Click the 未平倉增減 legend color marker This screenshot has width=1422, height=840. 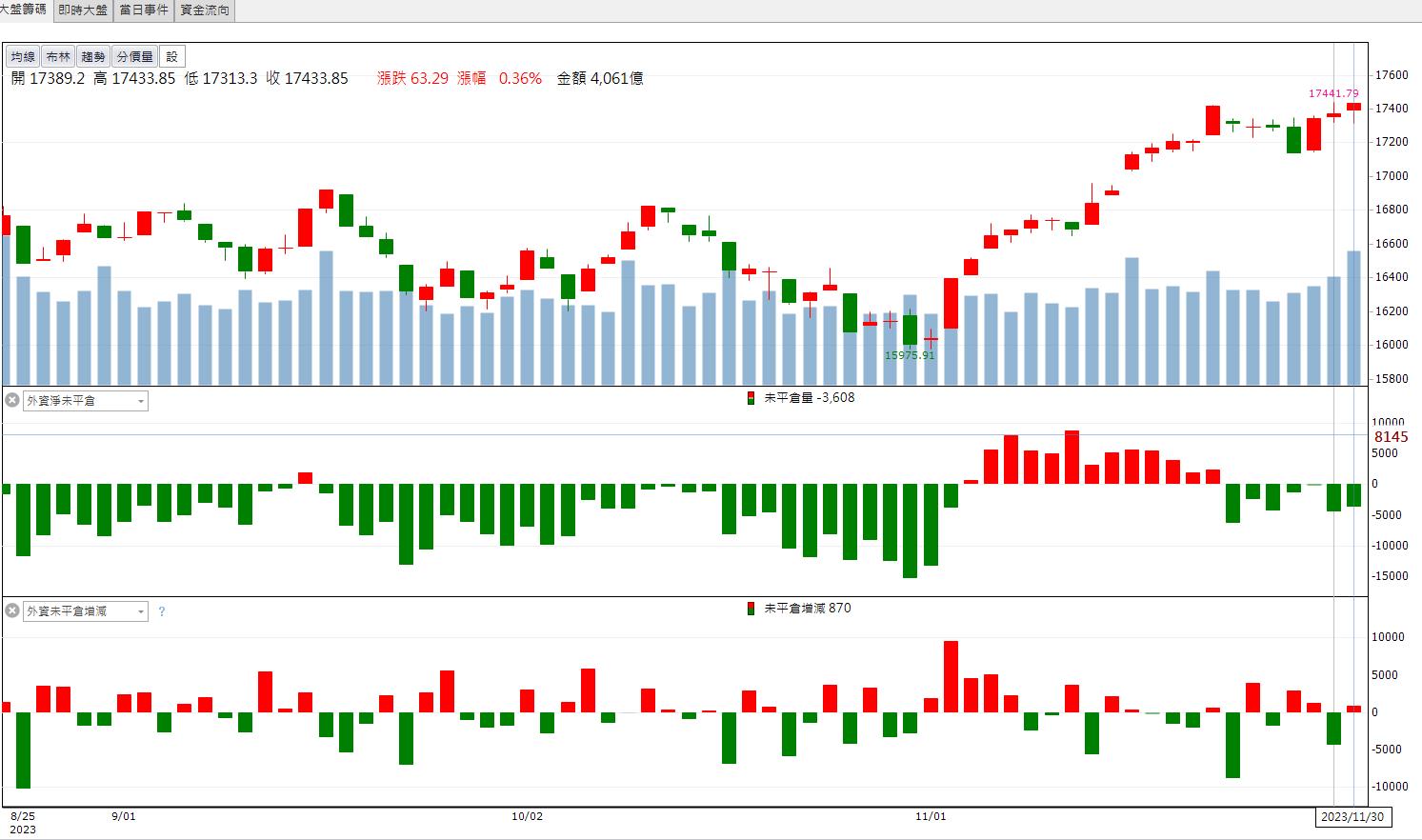tap(751, 609)
